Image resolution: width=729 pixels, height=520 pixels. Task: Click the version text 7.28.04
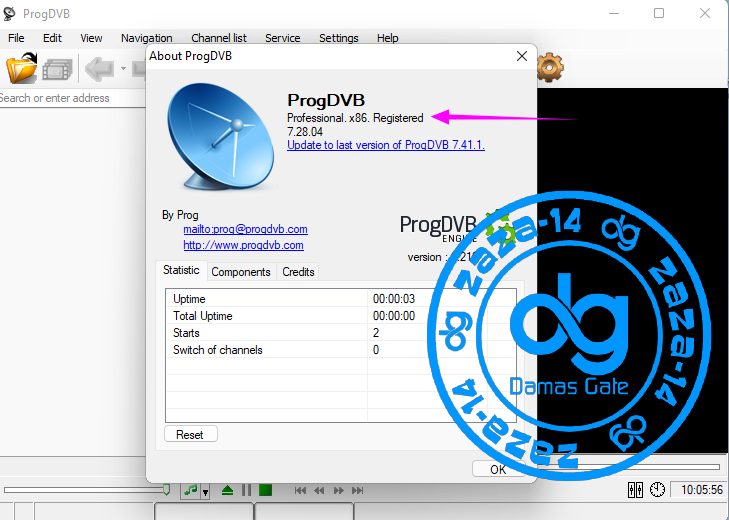pos(305,132)
